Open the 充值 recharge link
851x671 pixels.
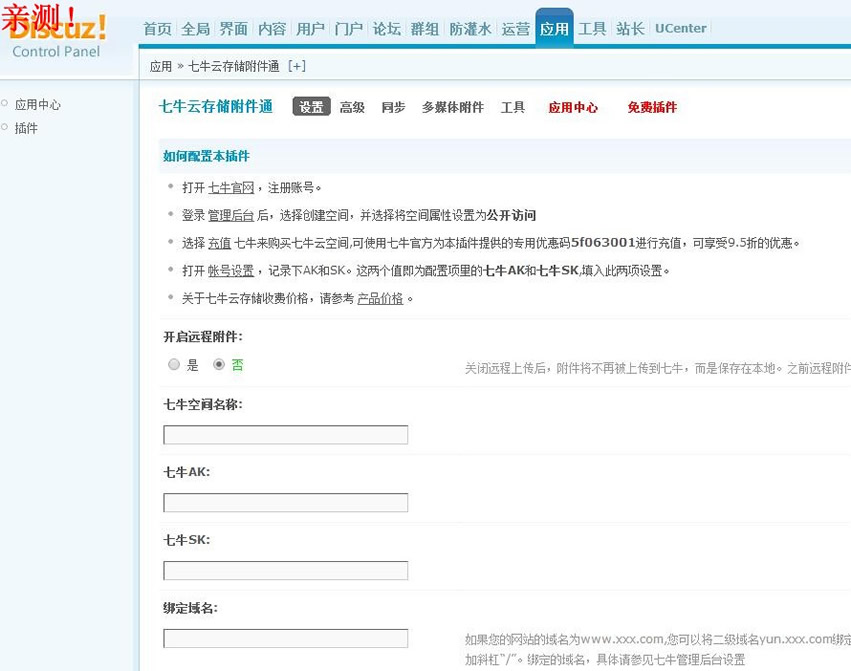(x=220, y=243)
